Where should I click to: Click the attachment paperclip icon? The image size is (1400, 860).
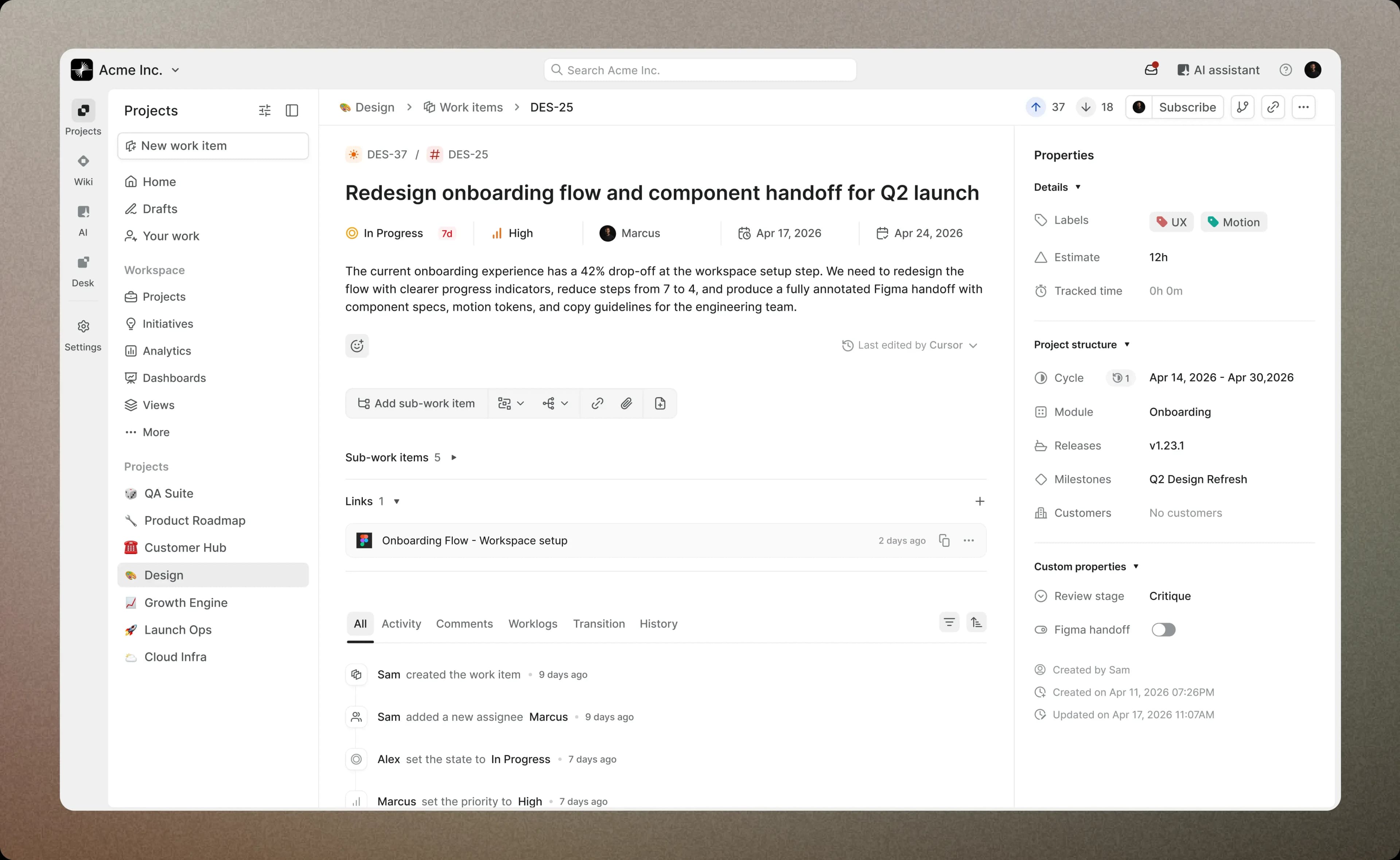[626, 403]
